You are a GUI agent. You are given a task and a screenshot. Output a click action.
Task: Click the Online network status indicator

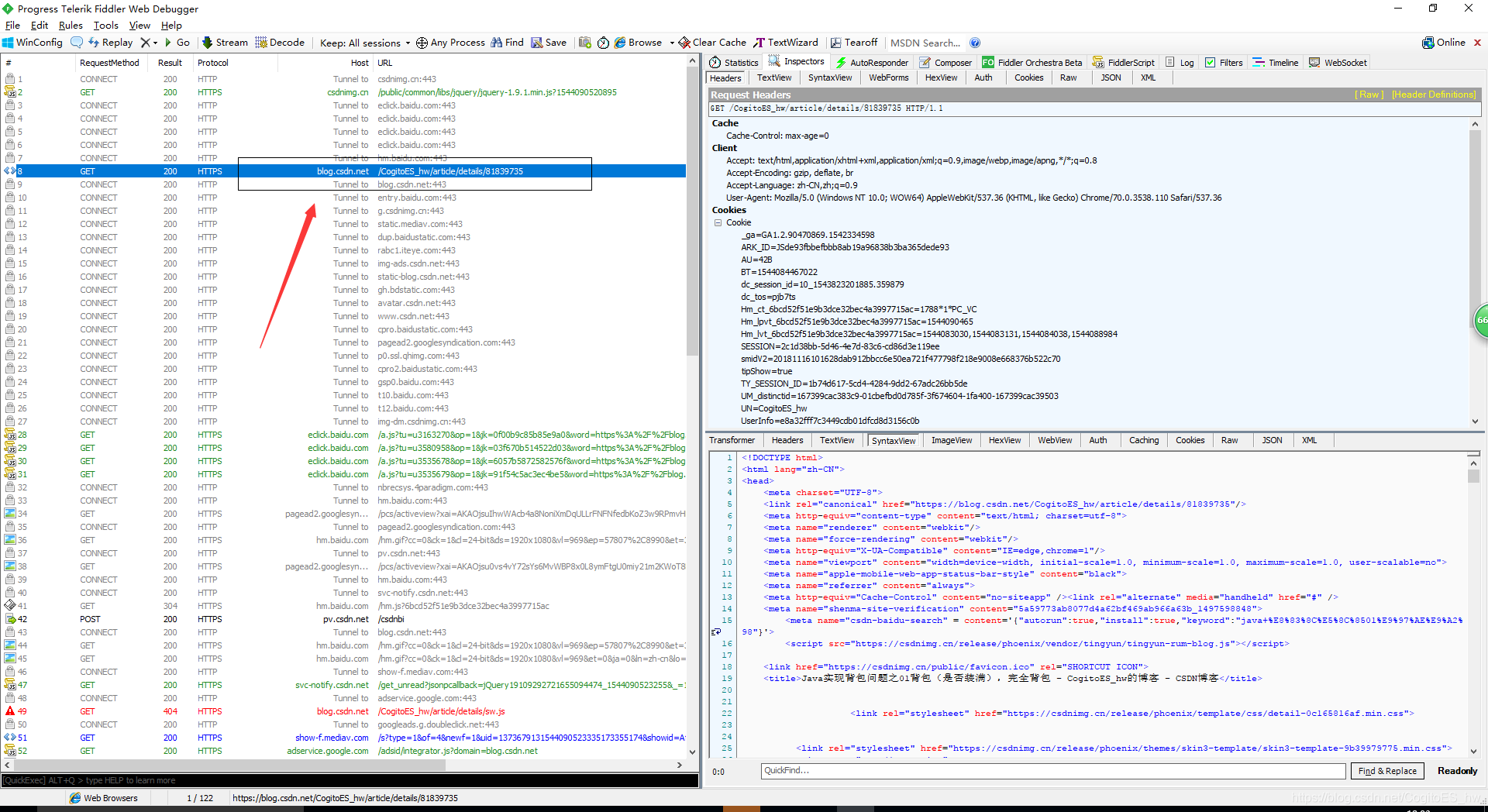click(x=1444, y=43)
